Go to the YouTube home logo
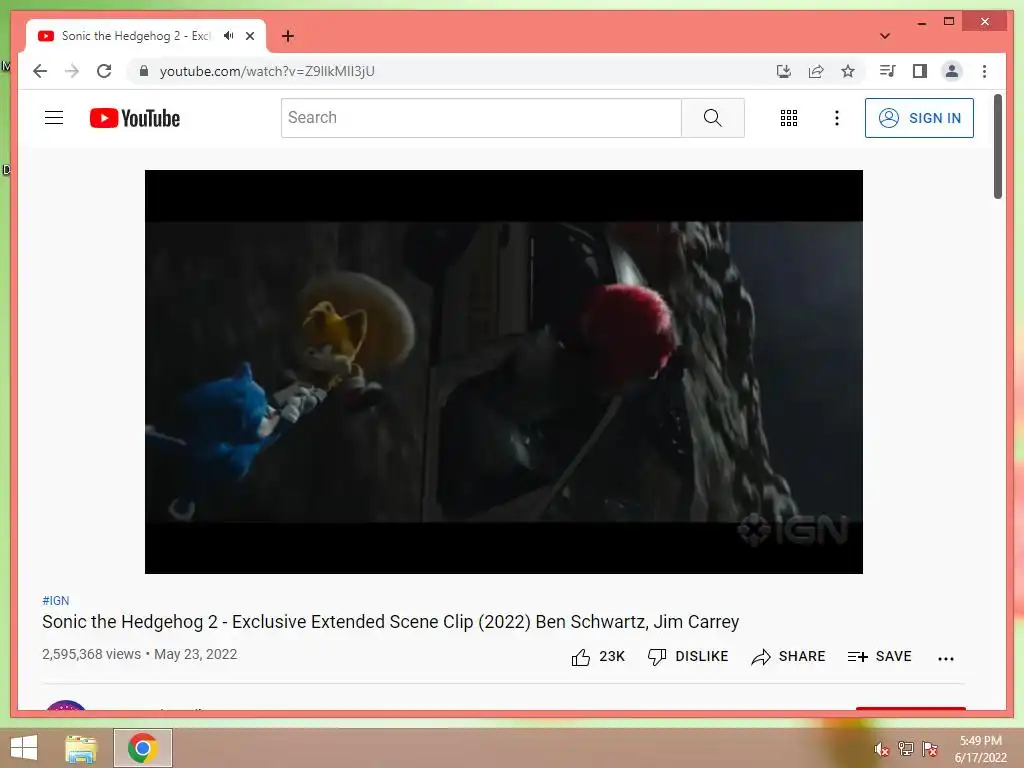This screenshot has height=768, width=1024. tap(135, 118)
